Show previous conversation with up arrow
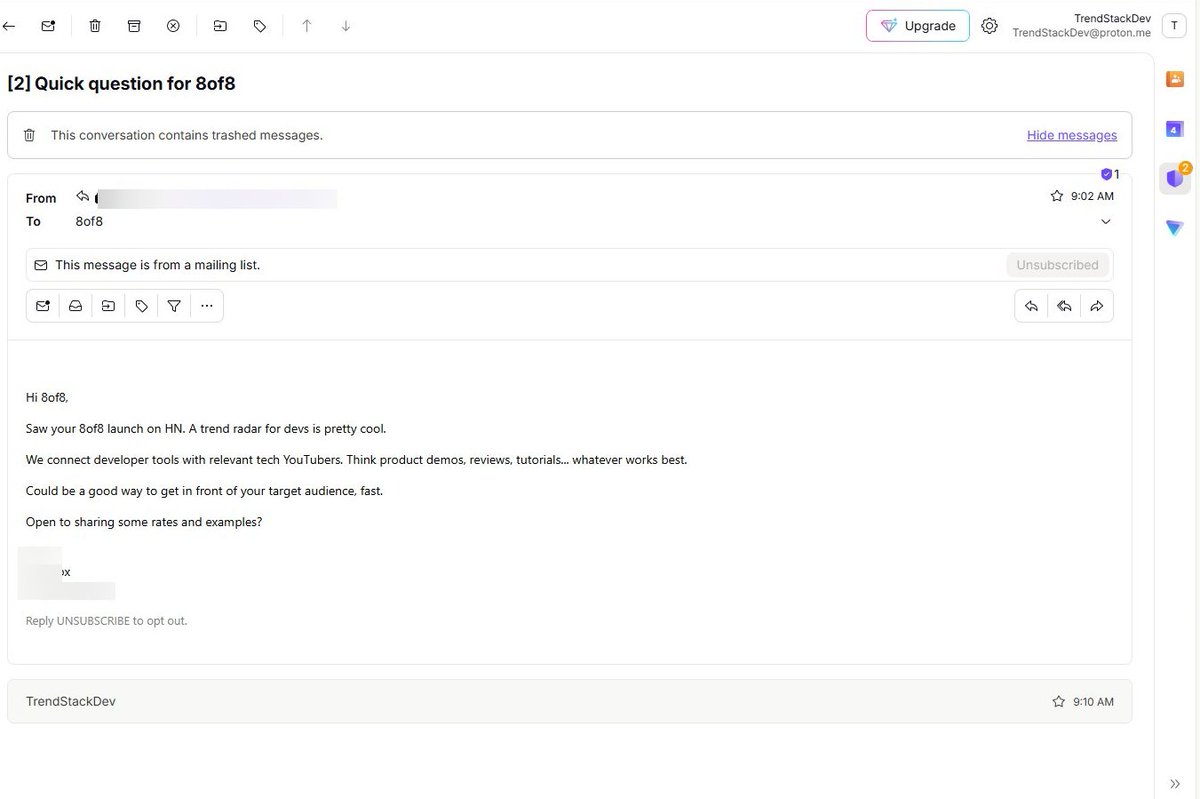1200x799 pixels. tap(307, 26)
